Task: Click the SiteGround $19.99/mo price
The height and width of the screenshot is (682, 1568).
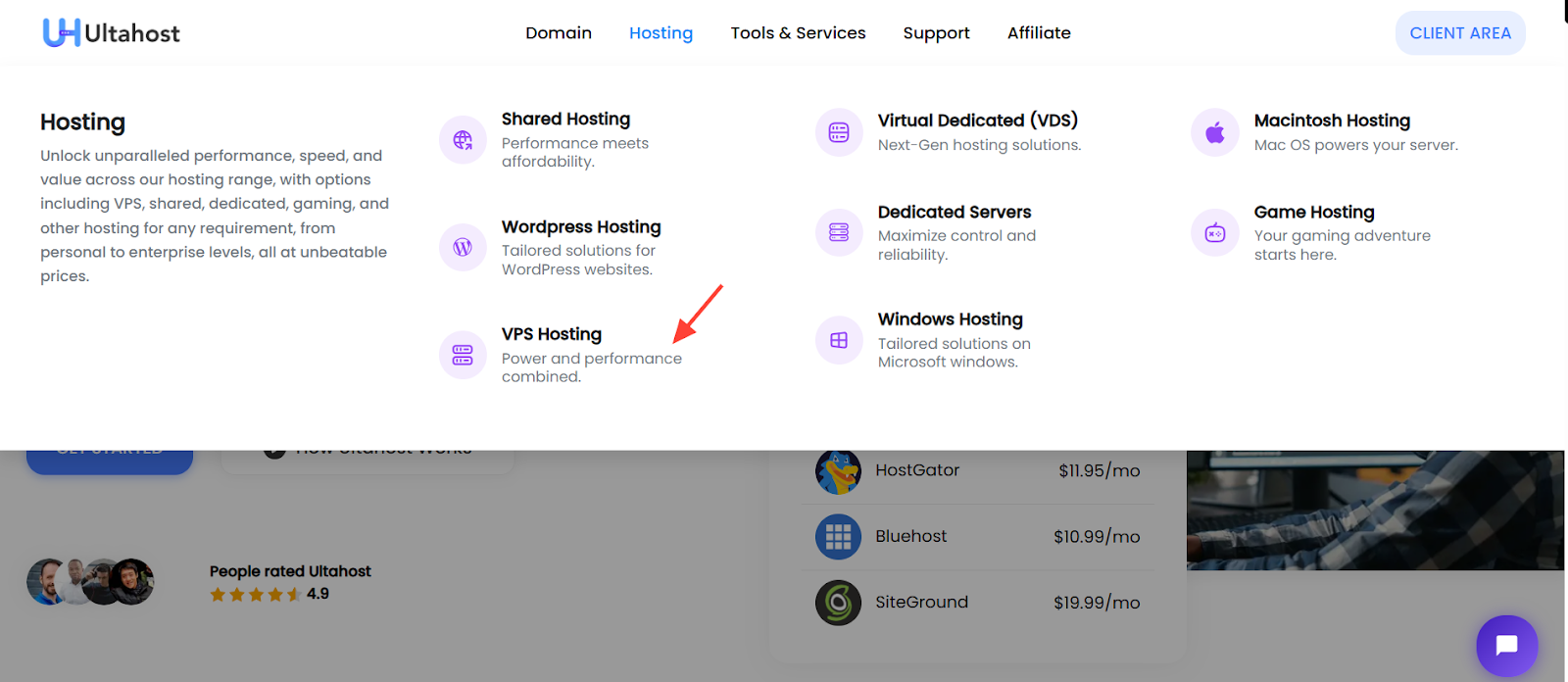Action: (x=1097, y=603)
